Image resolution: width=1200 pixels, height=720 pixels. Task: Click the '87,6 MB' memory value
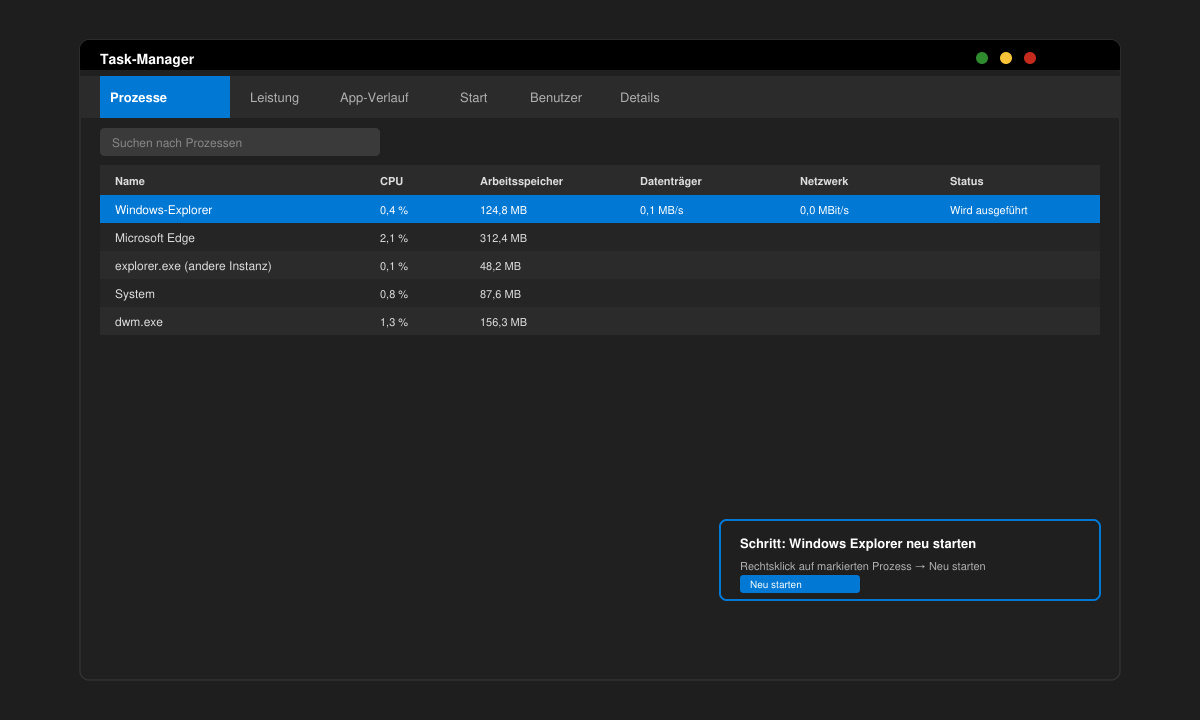click(x=500, y=294)
